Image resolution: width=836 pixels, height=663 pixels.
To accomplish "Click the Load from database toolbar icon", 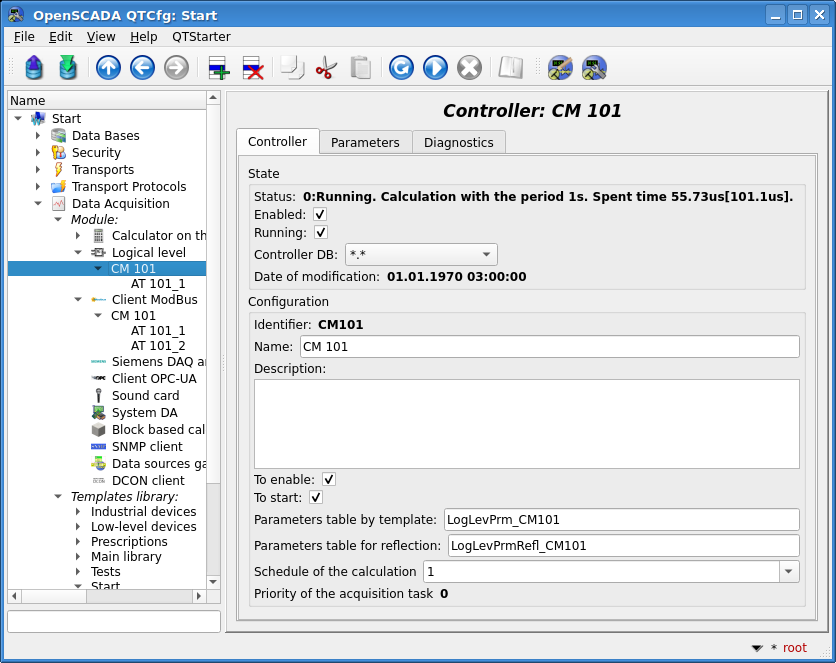I will (x=34, y=68).
